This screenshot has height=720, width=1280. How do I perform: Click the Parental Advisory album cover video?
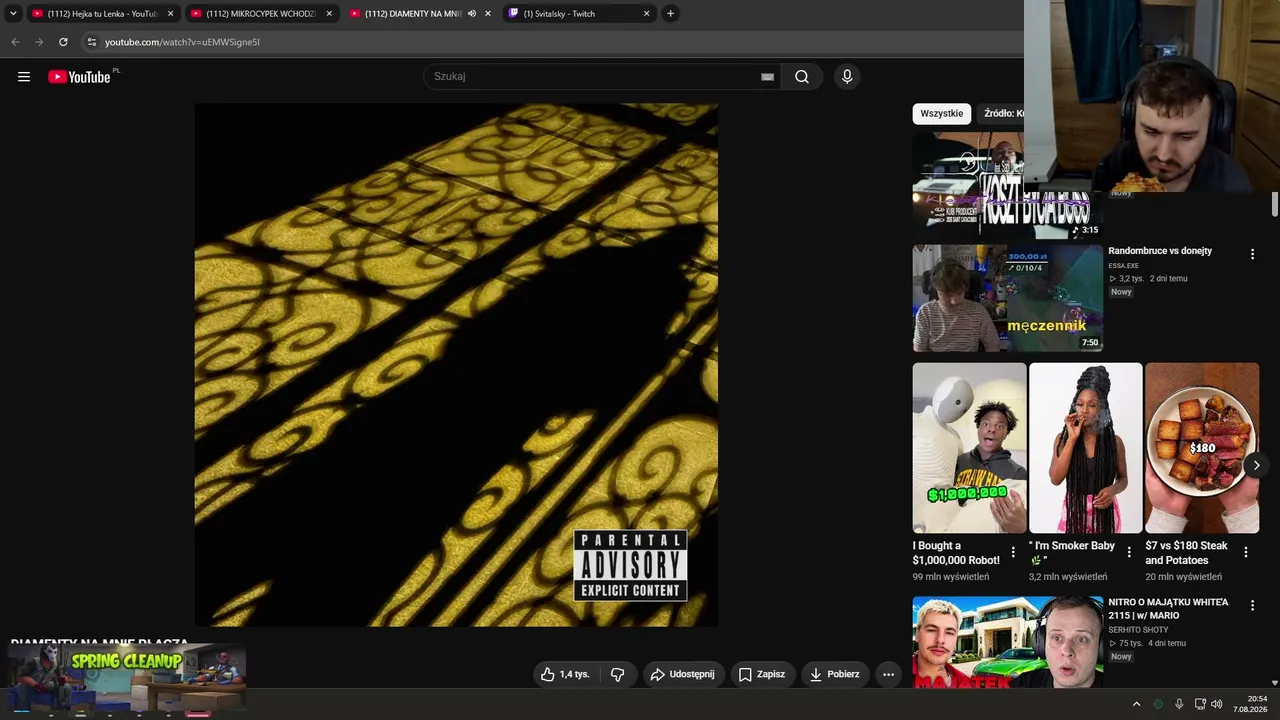pos(456,365)
